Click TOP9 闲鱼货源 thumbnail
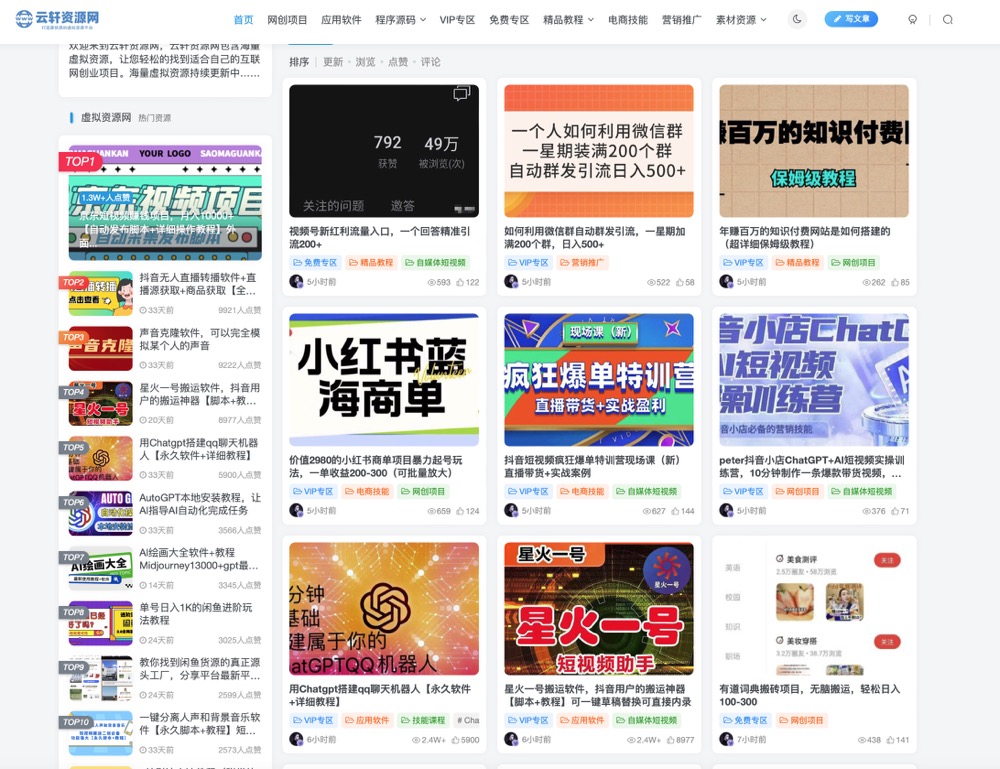Viewport: 1000px width, 769px height. tap(101, 678)
